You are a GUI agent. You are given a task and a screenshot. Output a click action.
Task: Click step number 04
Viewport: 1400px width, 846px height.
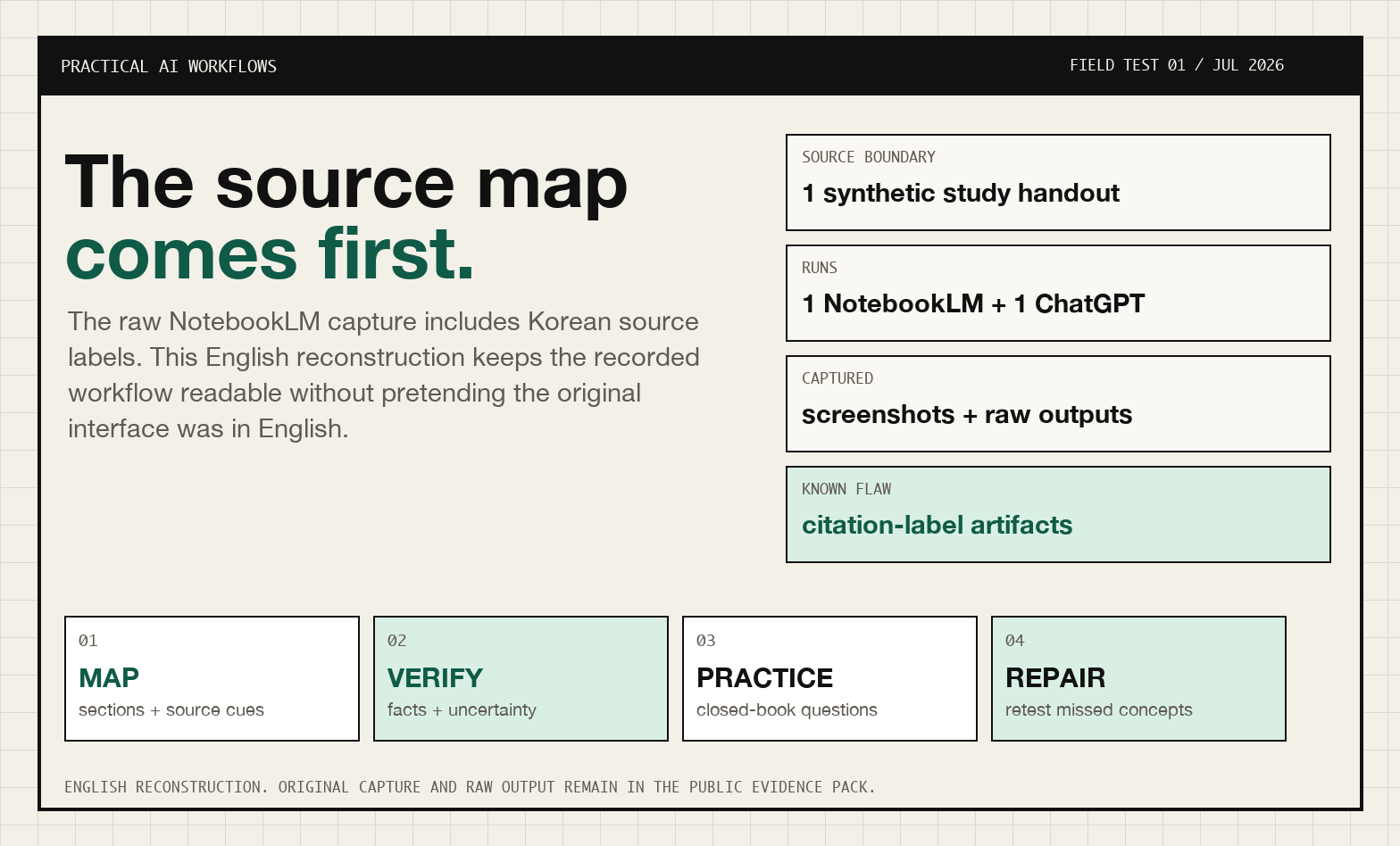pos(1015,641)
